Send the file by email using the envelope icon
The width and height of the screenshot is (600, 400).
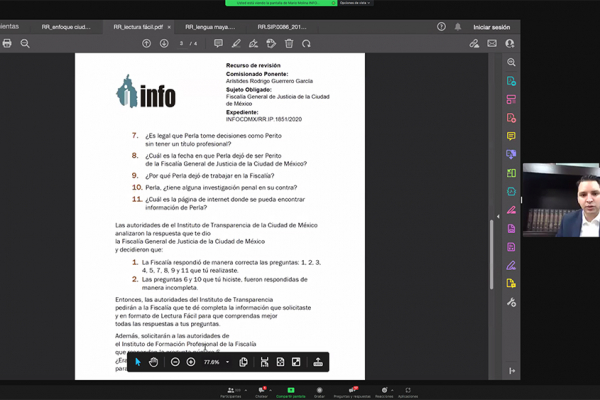pos(492,44)
